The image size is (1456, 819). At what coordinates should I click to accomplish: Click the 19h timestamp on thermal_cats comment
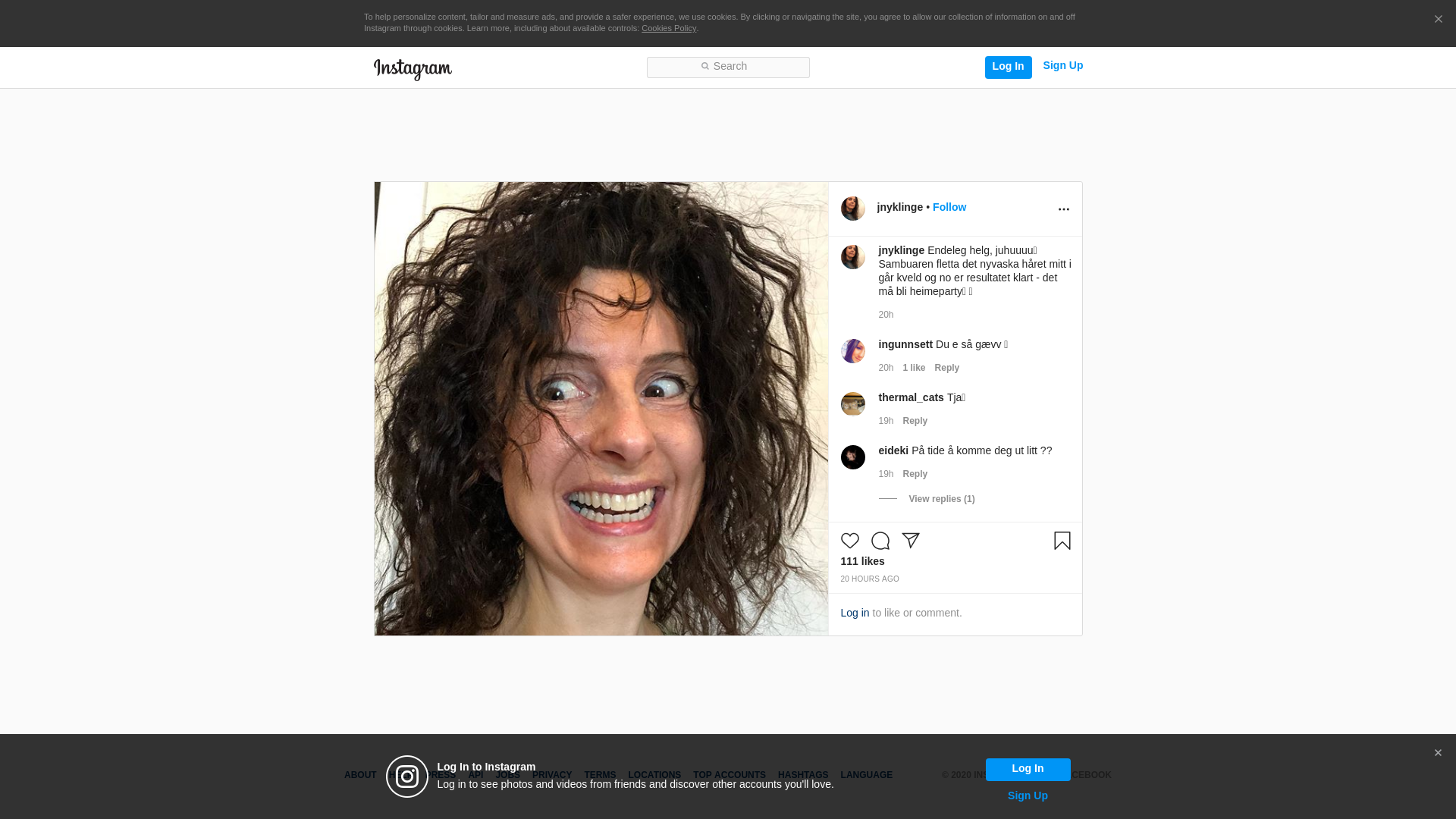(x=886, y=421)
